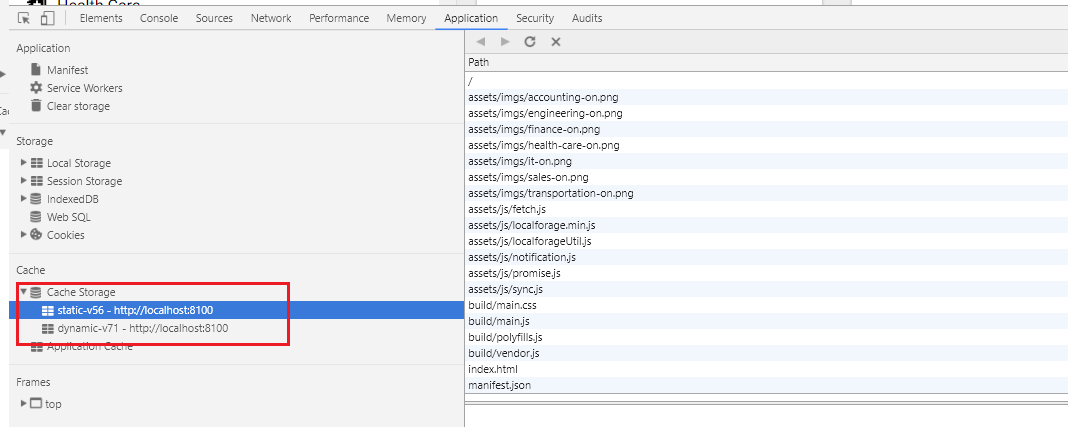Click the previous page arrow icon

pyautogui.click(x=480, y=42)
